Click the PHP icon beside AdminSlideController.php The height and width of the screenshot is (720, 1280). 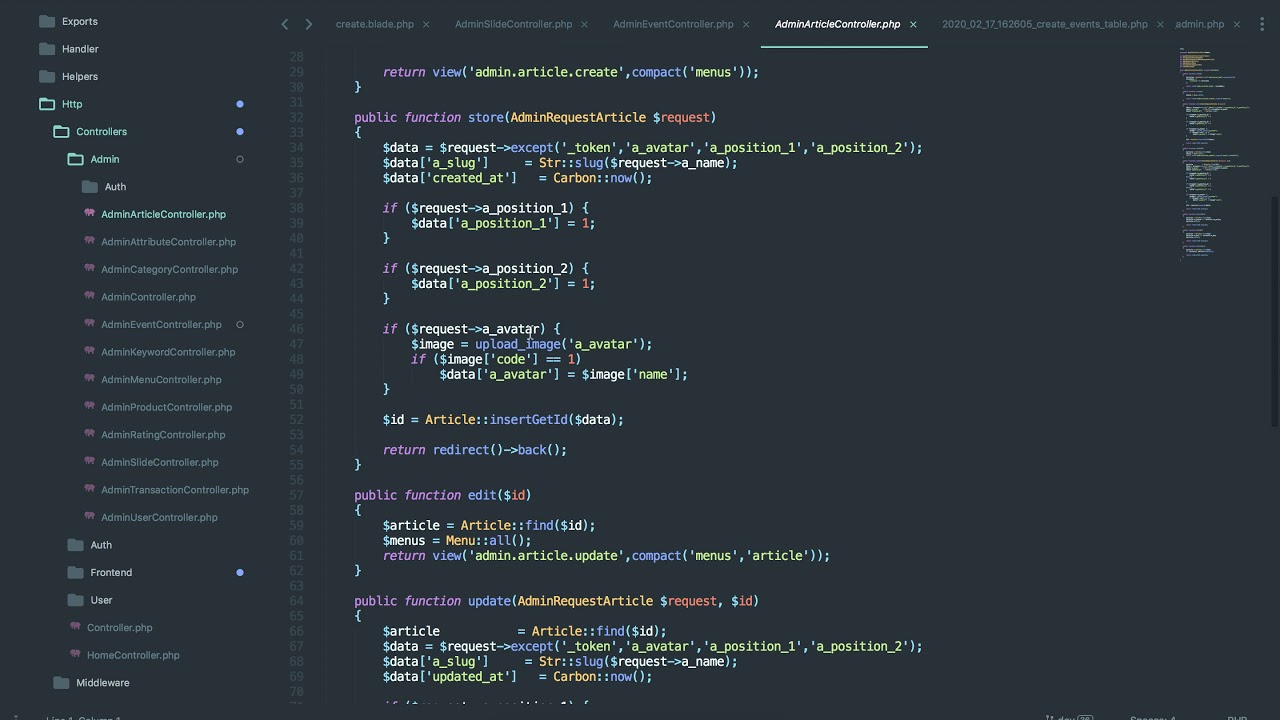coord(90,461)
